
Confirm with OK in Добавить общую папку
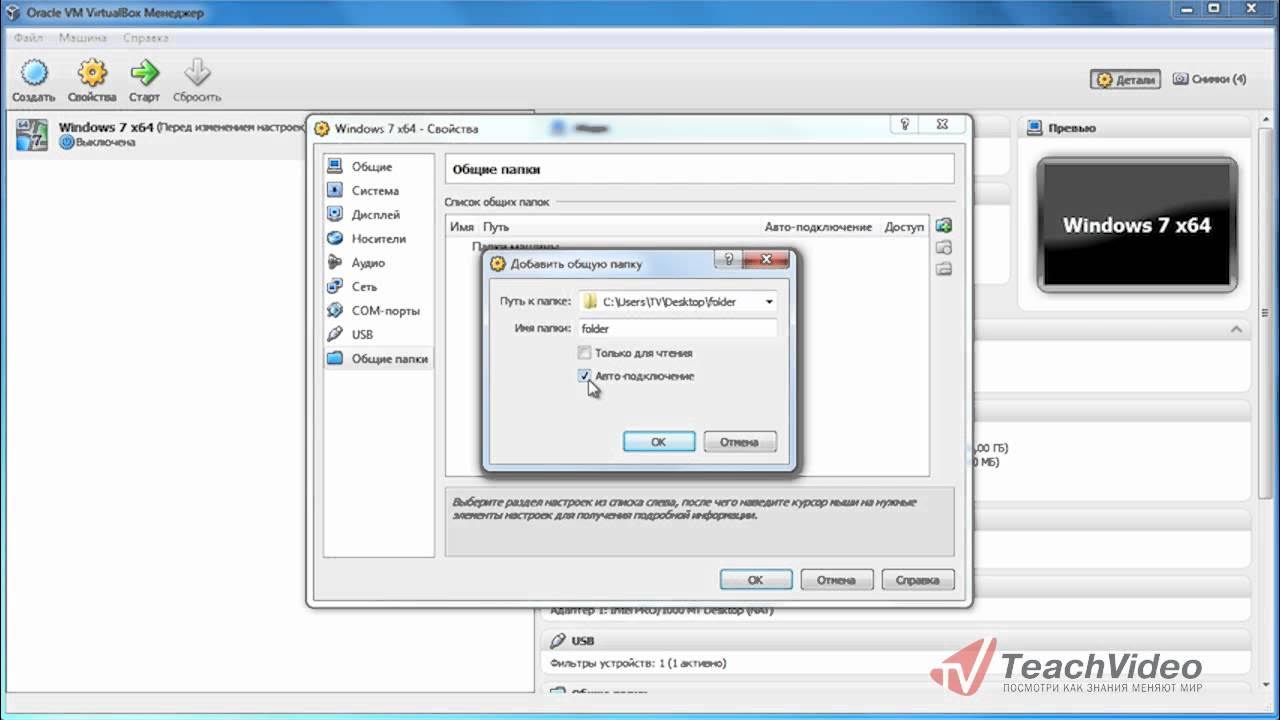pyautogui.click(x=659, y=442)
